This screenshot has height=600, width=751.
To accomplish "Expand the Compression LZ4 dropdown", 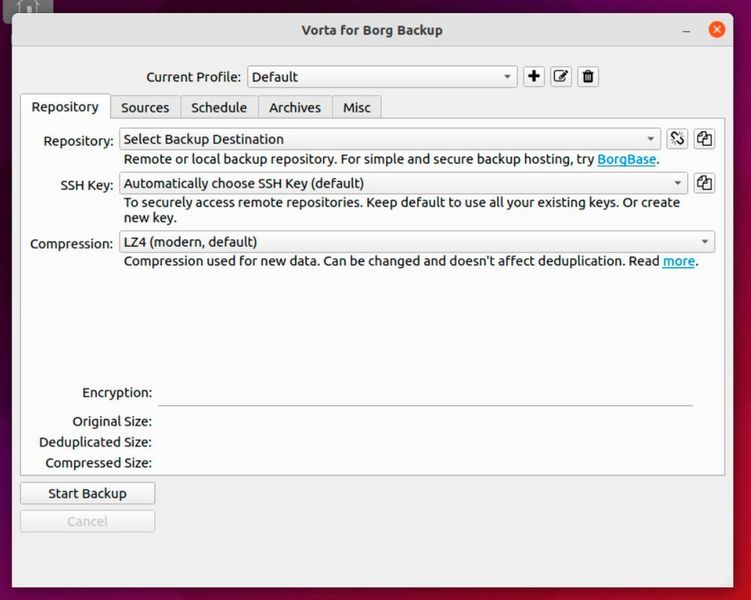I will click(417, 242).
